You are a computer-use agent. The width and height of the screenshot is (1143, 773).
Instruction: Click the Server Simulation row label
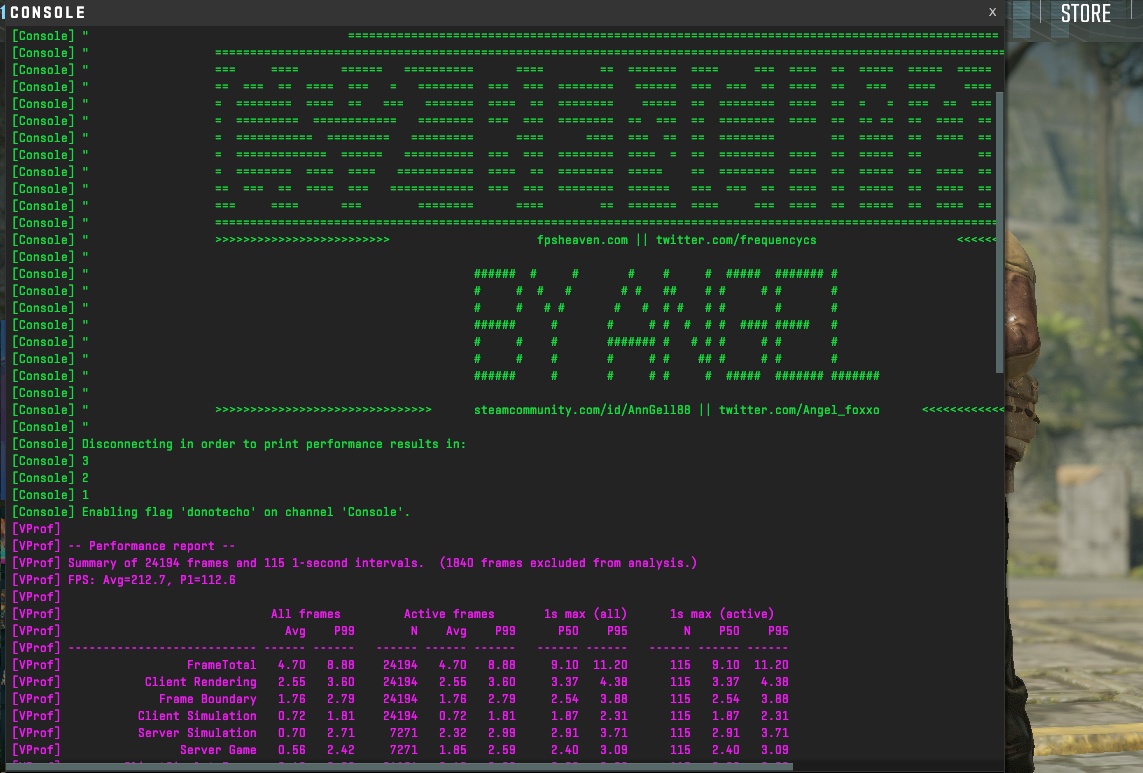(197, 733)
